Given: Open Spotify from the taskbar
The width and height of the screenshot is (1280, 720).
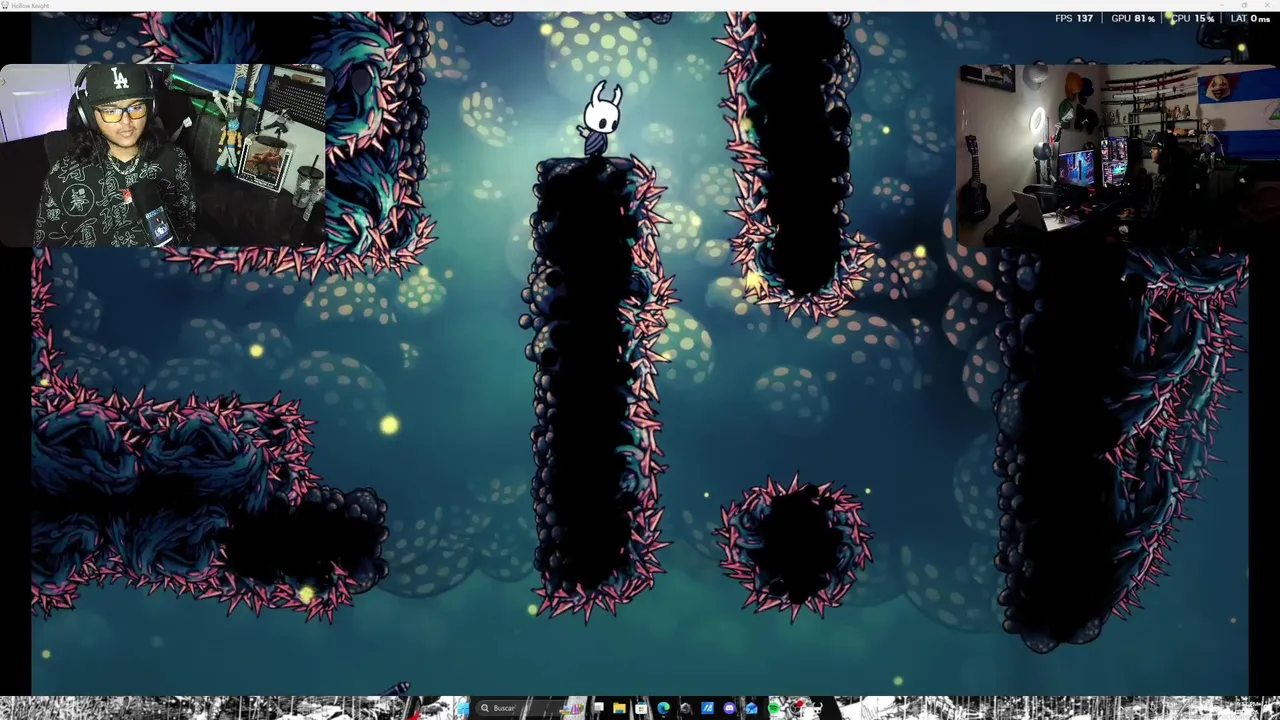Looking at the screenshot, I should click(x=774, y=708).
